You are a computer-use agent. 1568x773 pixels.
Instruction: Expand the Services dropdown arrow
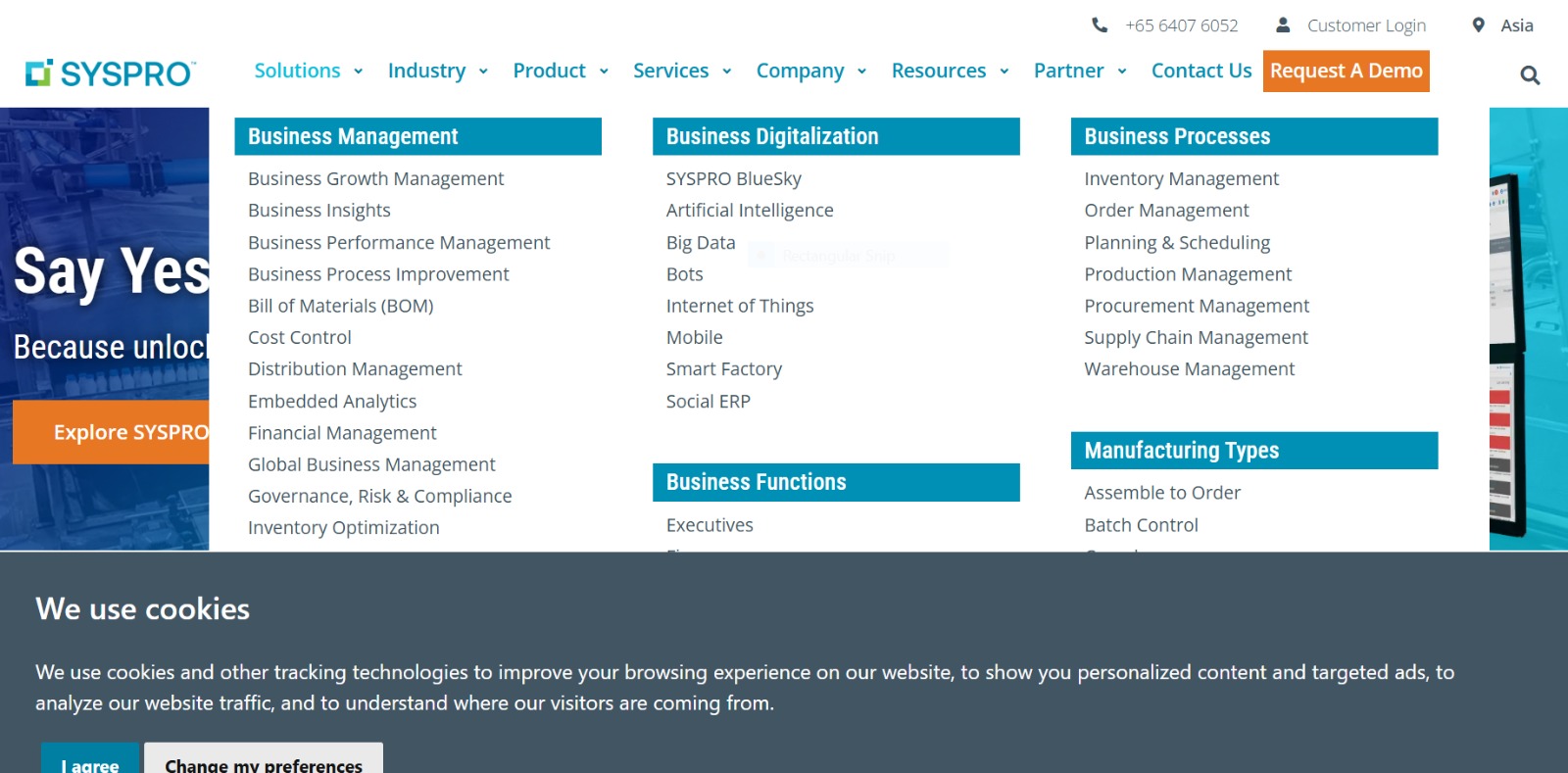tap(727, 72)
